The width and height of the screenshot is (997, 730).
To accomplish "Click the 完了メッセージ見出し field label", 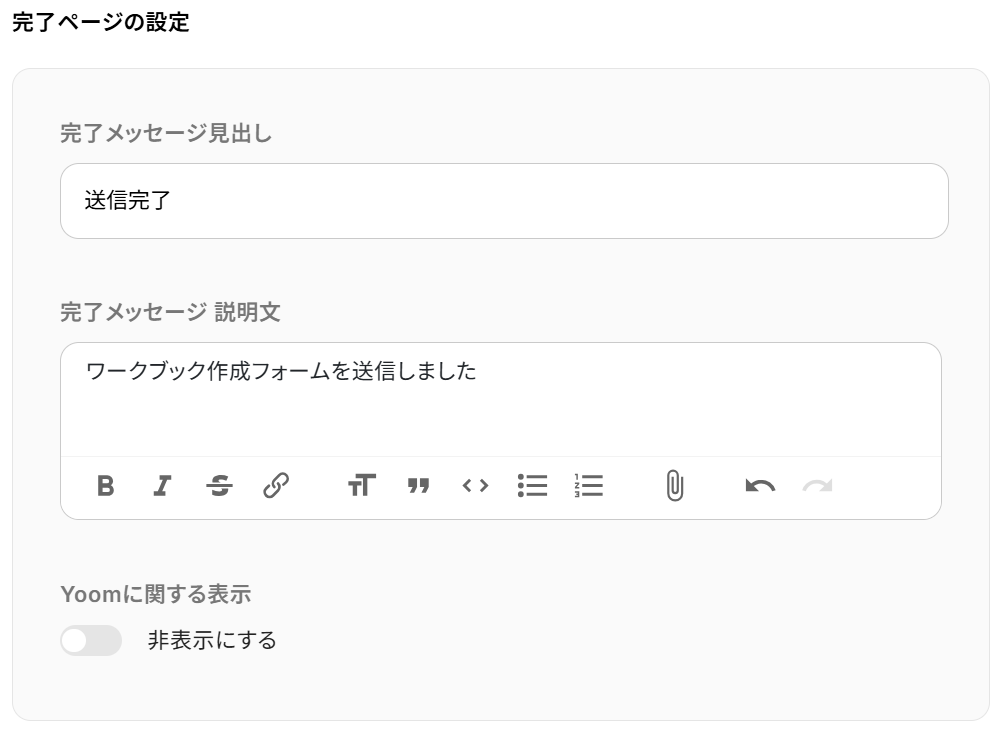I will pos(166,133).
